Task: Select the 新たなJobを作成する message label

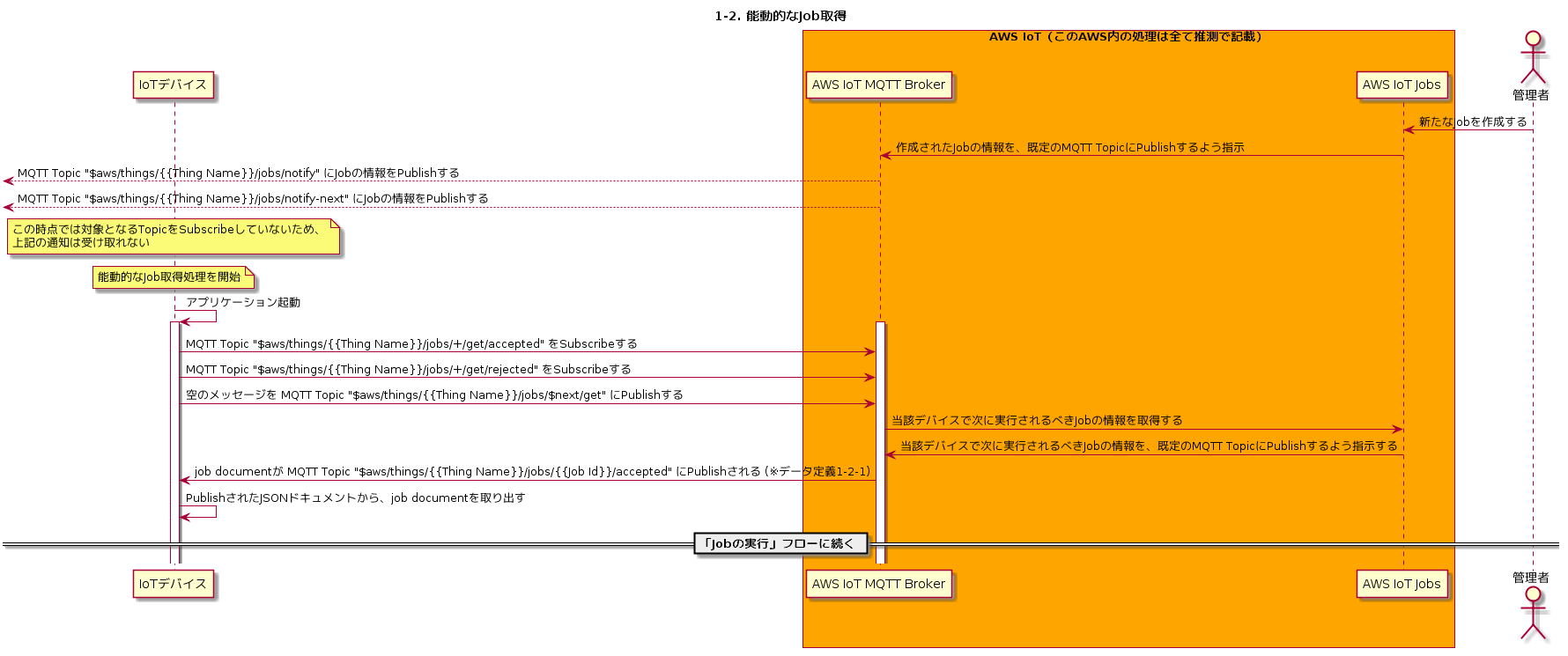Action: (x=1472, y=122)
